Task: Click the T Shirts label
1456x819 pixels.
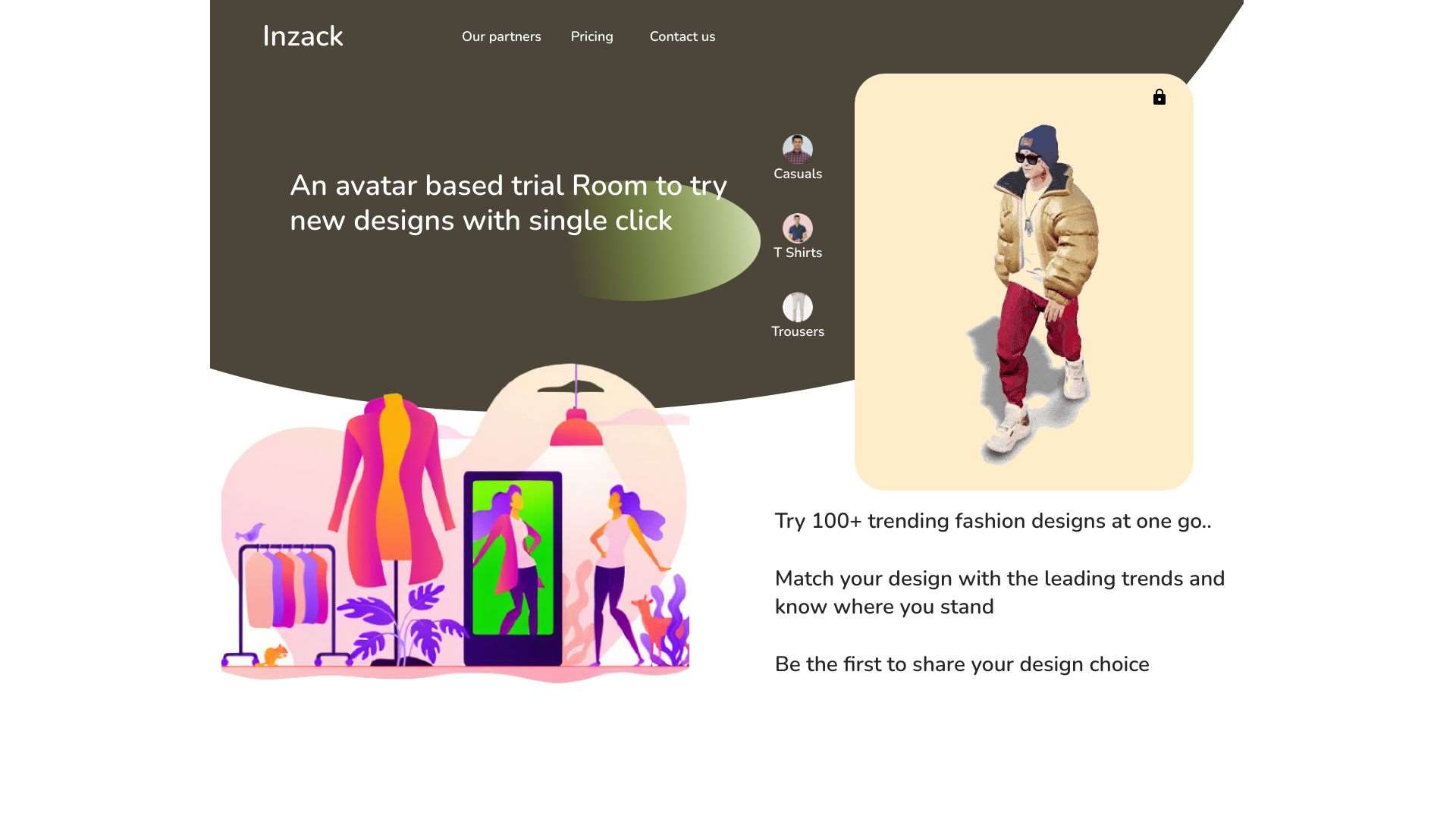Action: click(797, 253)
